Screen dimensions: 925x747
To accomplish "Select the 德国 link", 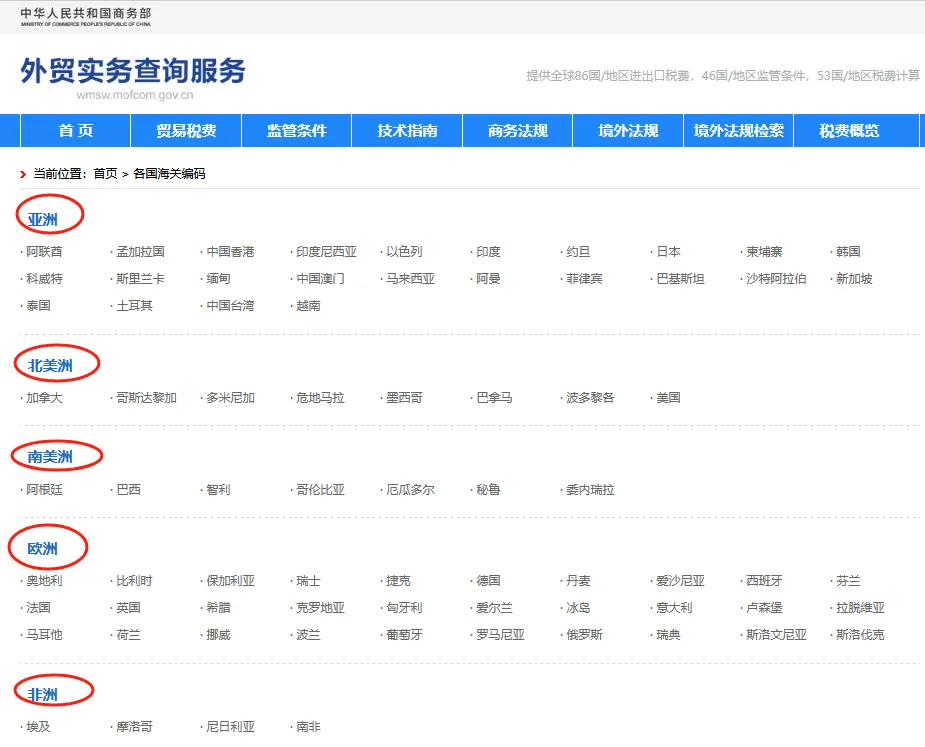I will (x=488, y=581).
